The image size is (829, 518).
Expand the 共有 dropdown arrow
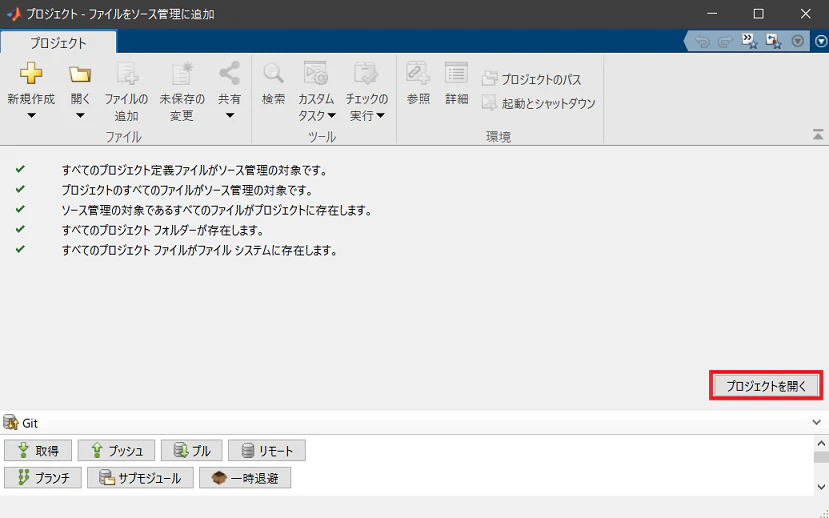click(x=229, y=116)
